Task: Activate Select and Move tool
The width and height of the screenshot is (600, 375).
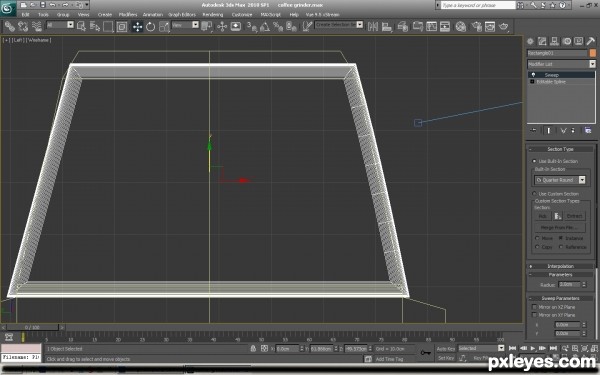Action: (137, 26)
